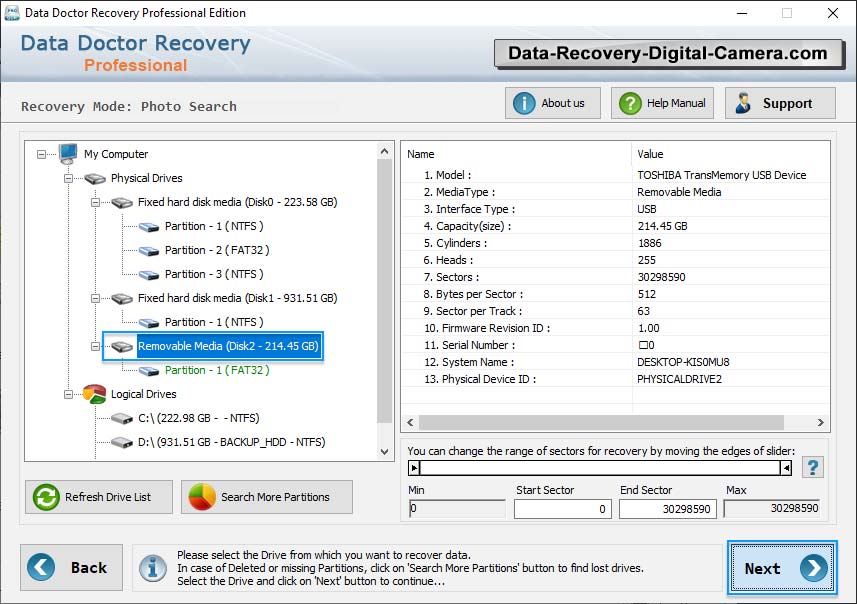Image resolution: width=857 pixels, height=604 pixels.
Task: Collapse the Disk1 fixed hard disk node
Action: tap(95, 298)
